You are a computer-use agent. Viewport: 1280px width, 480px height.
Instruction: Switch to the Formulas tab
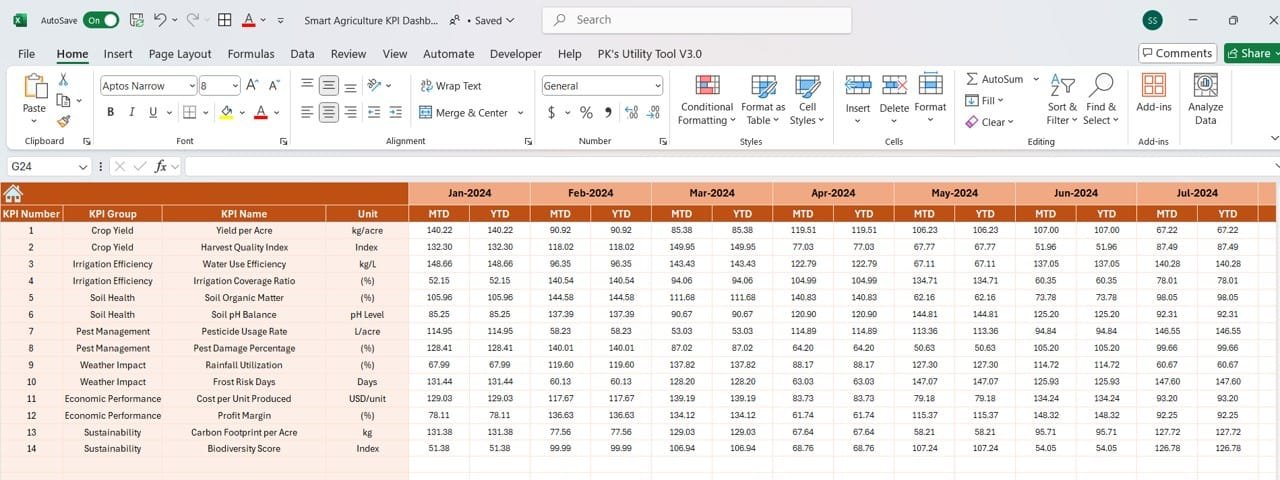point(251,54)
